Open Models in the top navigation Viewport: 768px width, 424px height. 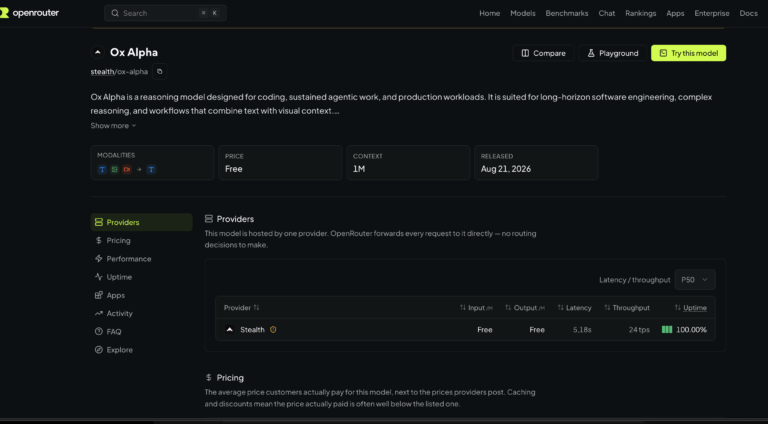click(x=523, y=13)
